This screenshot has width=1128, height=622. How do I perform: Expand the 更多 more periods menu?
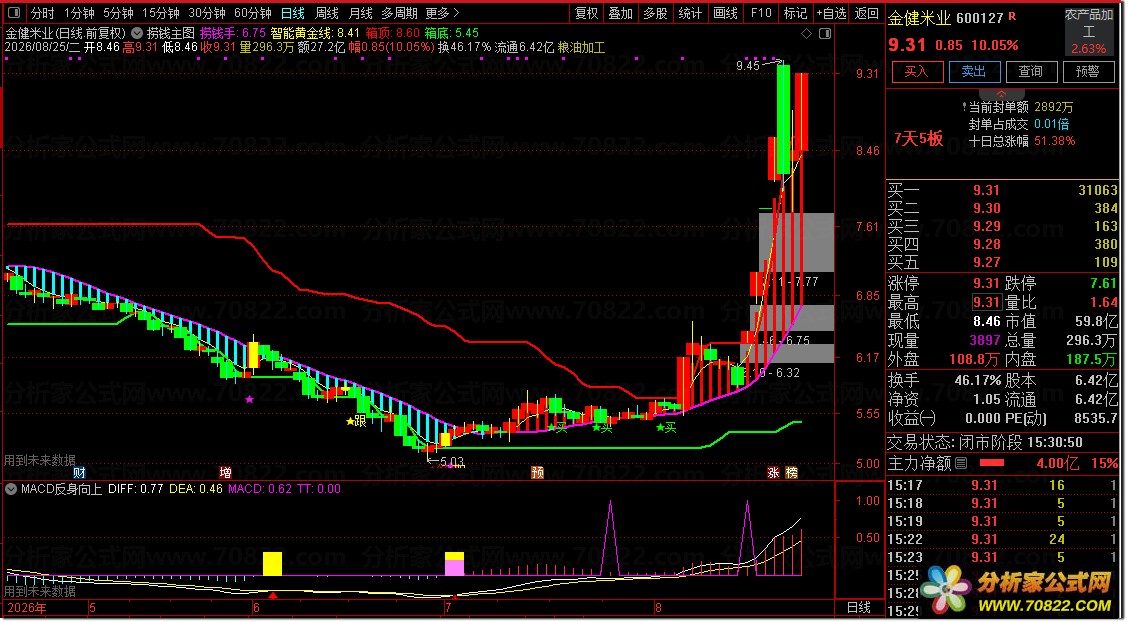[x=442, y=13]
